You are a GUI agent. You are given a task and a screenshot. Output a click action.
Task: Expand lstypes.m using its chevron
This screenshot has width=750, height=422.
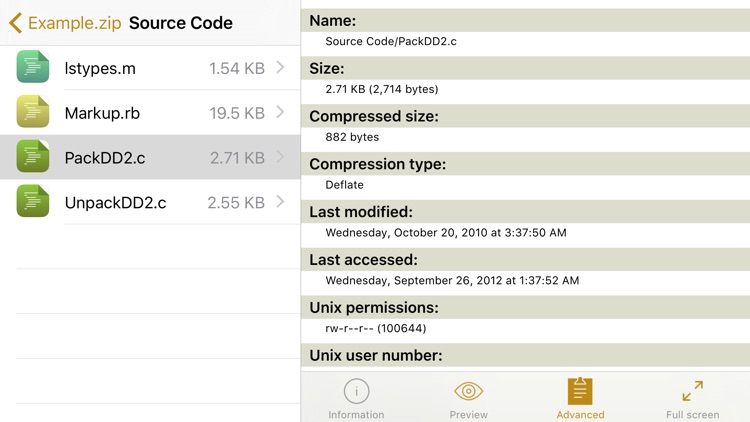click(x=281, y=67)
